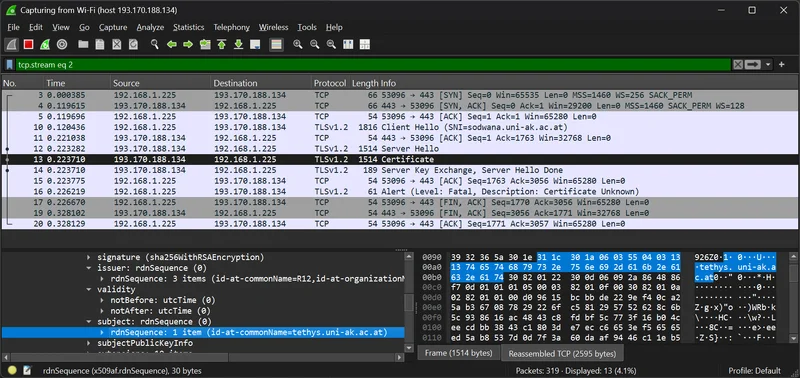800x378 pixels.
Task: Switch to Frame (1514 bytes) tab
Action: (x=458, y=353)
